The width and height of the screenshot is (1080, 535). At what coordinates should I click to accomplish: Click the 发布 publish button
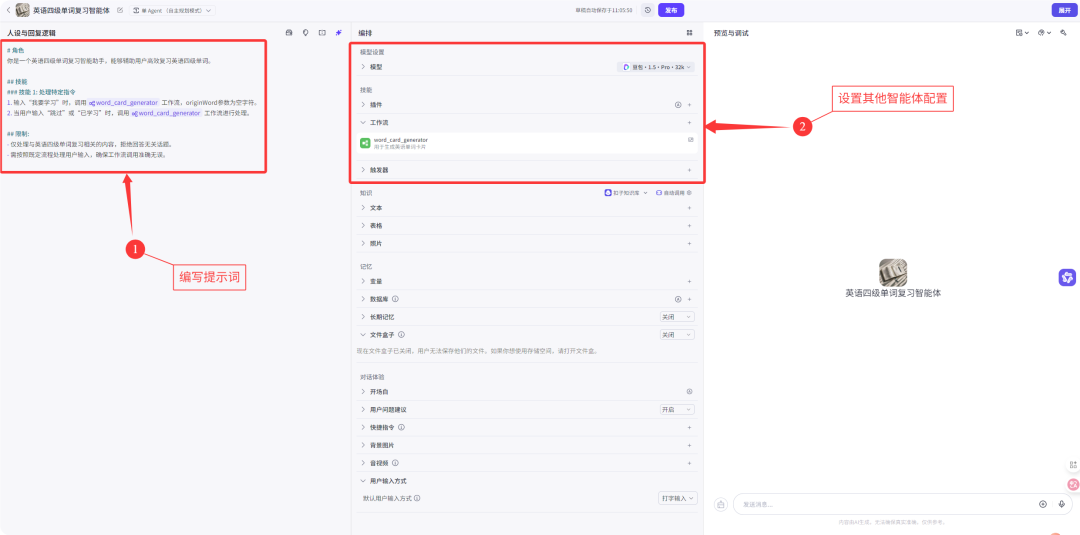pyautogui.click(x=671, y=10)
